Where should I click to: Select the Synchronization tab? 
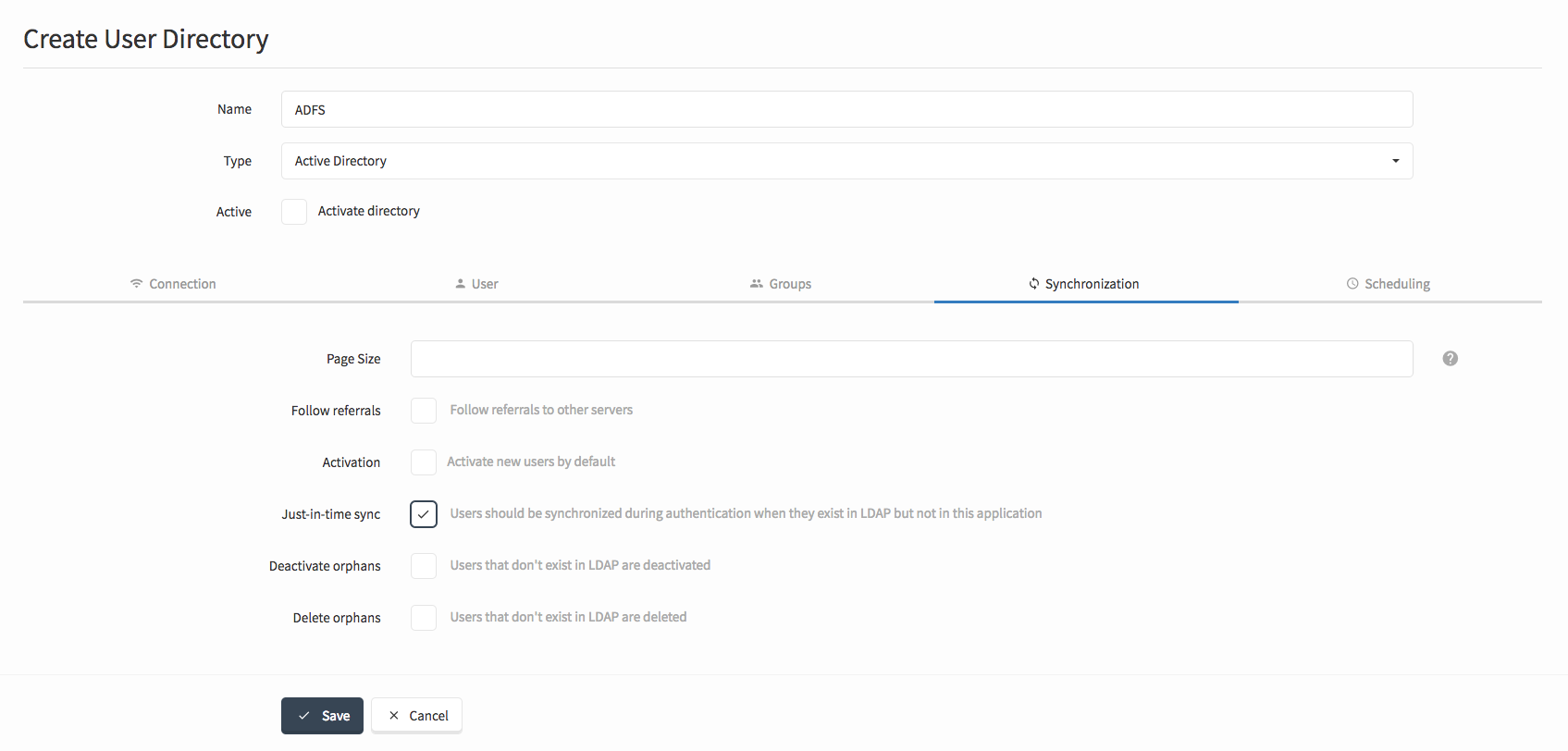tap(1085, 284)
